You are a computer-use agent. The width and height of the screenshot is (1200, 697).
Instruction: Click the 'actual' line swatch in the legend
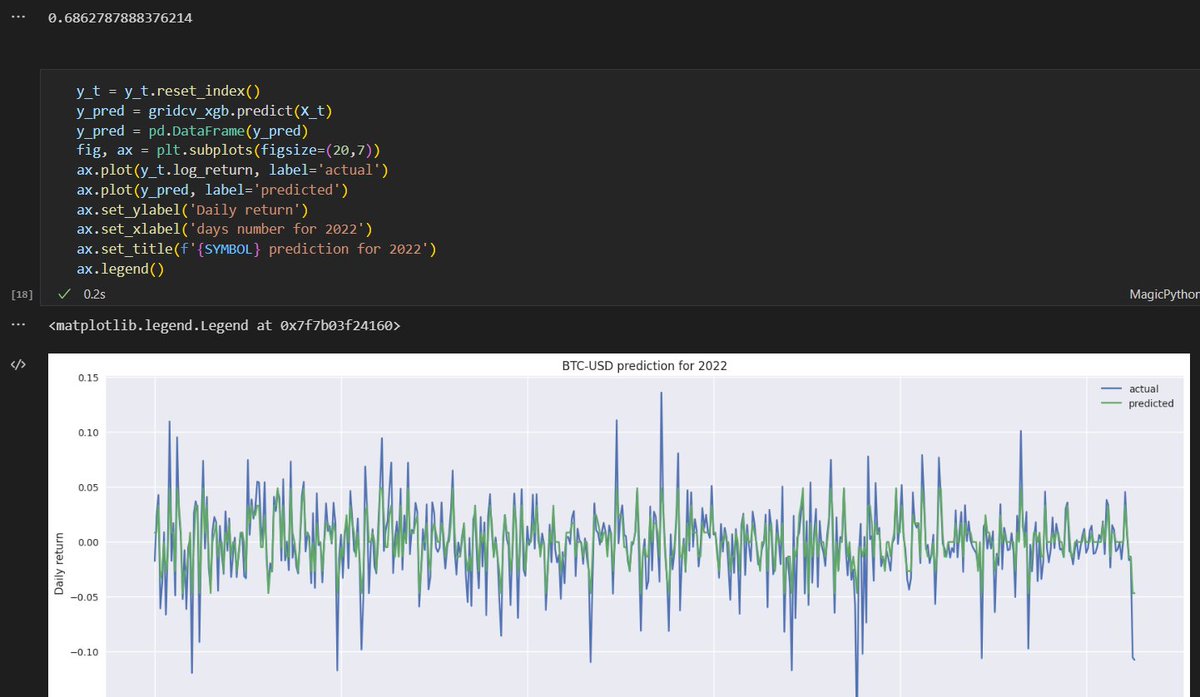1113,389
